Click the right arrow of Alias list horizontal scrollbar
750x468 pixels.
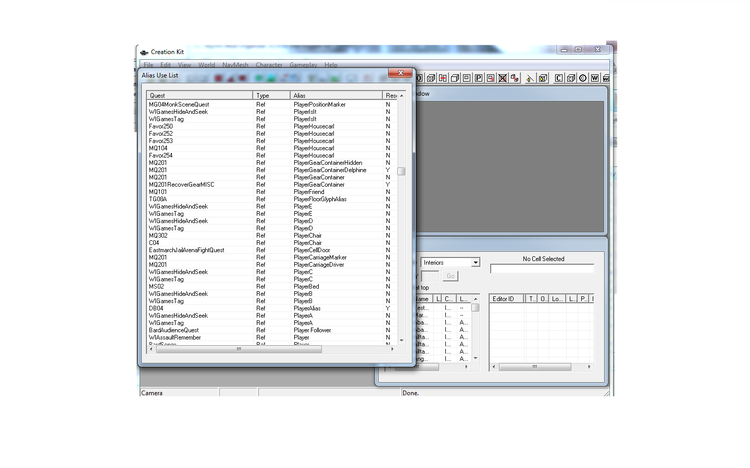[x=392, y=349]
